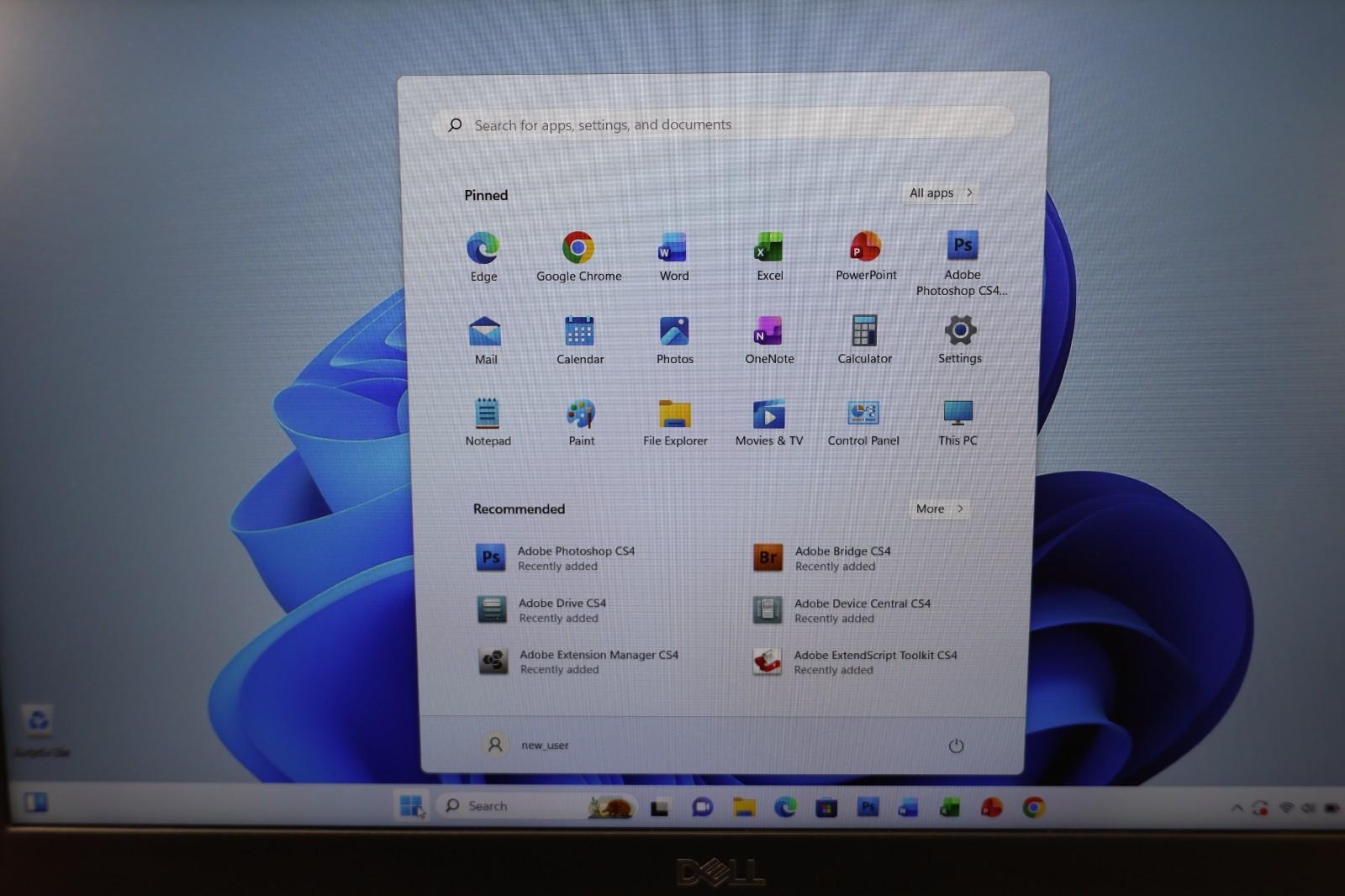
Task: Expand All apps list
Action: click(941, 192)
